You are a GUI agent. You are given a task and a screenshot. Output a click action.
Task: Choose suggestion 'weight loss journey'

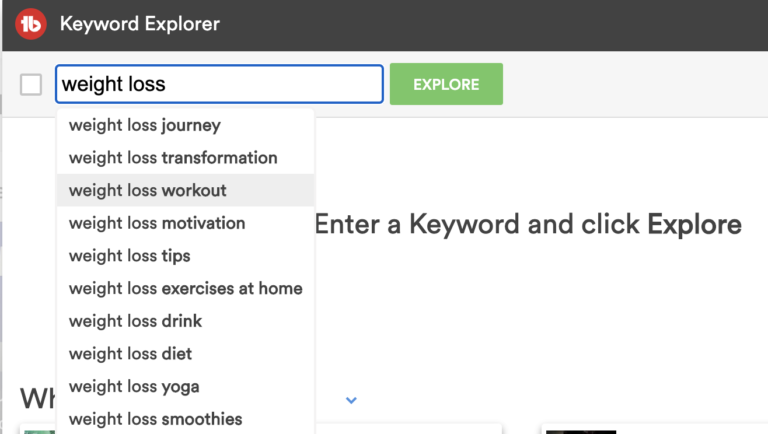pyautogui.click(x=186, y=125)
